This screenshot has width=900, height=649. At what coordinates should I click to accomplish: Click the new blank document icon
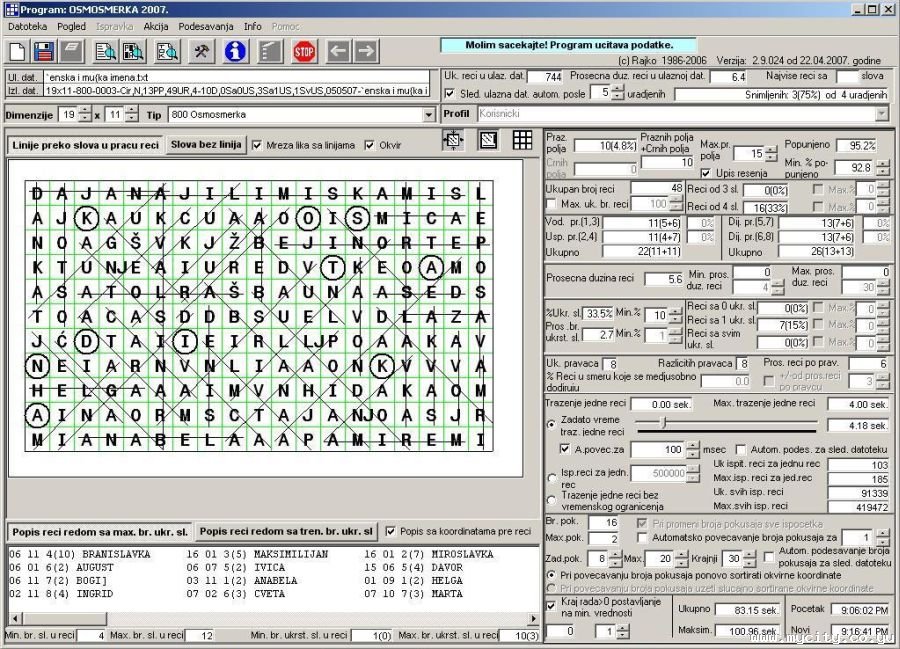point(16,51)
